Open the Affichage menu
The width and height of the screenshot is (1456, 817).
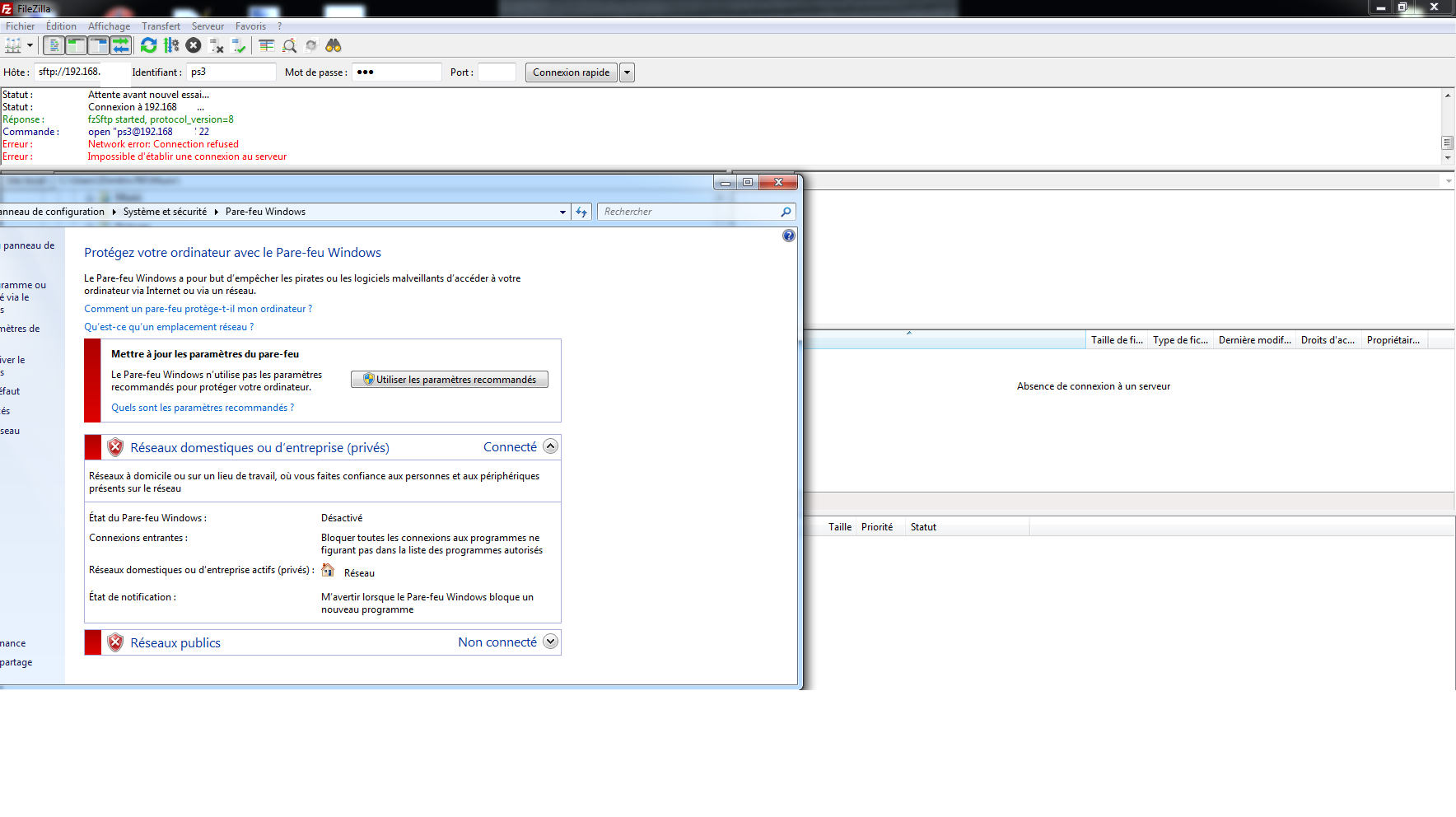[109, 26]
